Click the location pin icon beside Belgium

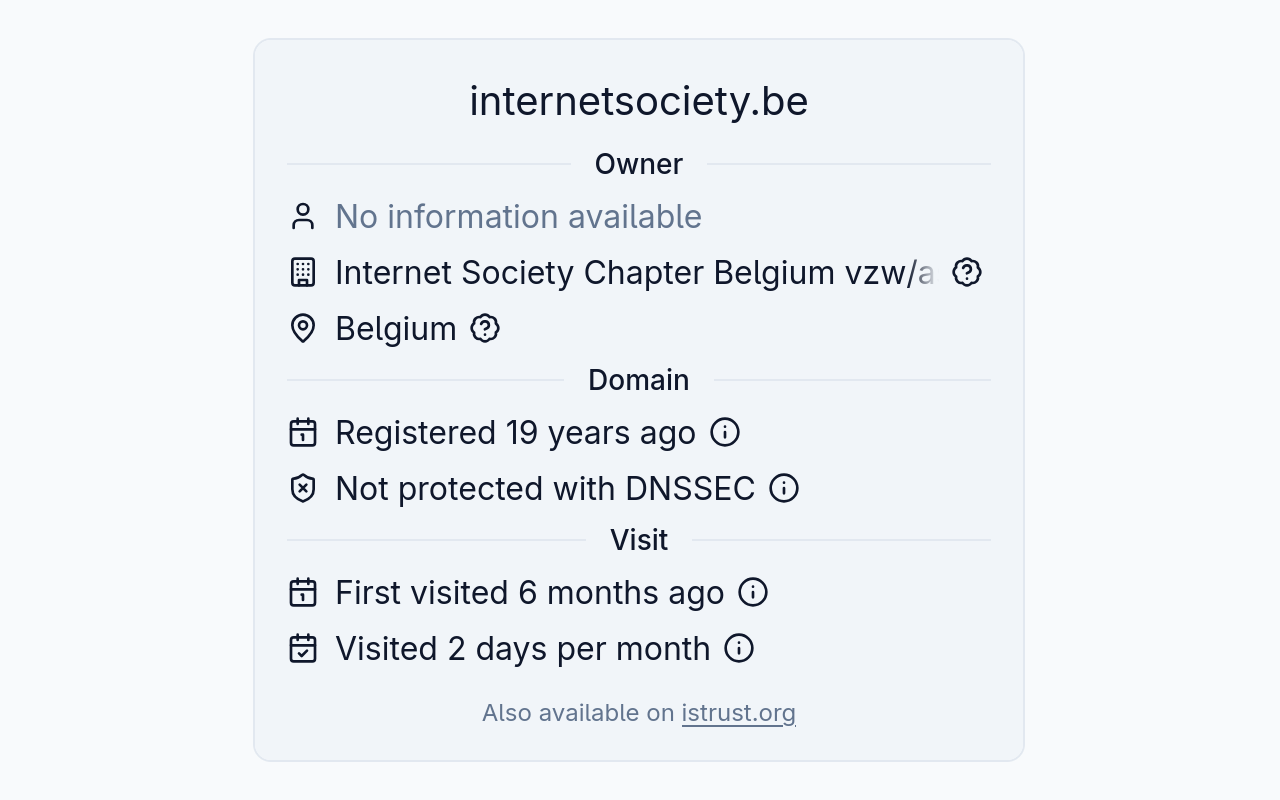[303, 329]
